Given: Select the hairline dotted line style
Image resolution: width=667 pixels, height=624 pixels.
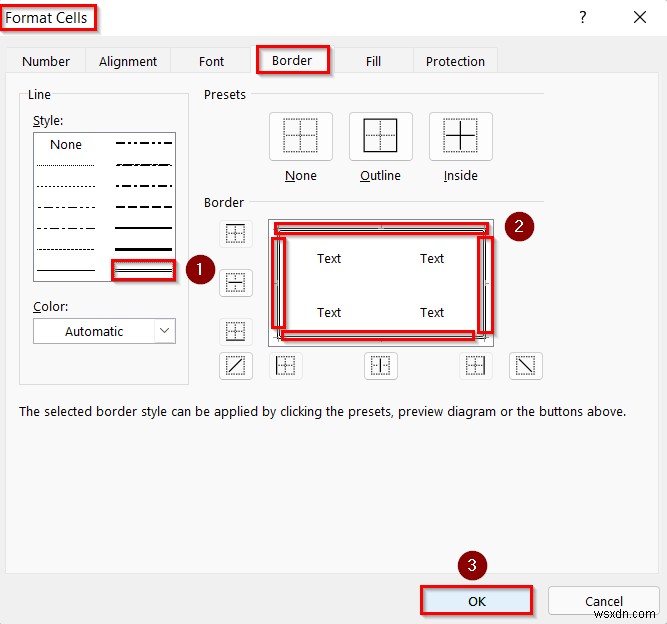Looking at the screenshot, I should pyautogui.click(x=66, y=165).
